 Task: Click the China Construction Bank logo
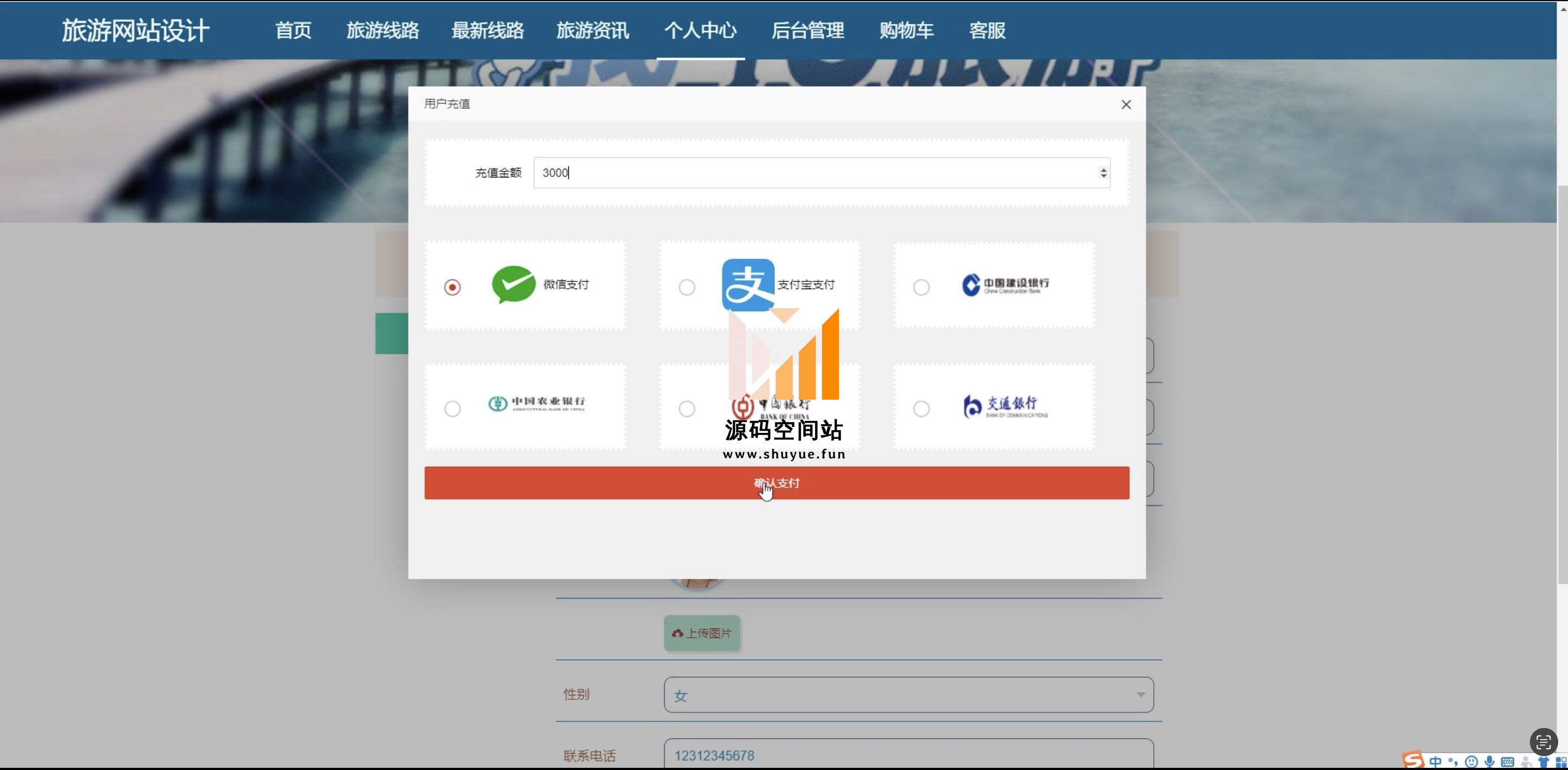tap(1005, 285)
